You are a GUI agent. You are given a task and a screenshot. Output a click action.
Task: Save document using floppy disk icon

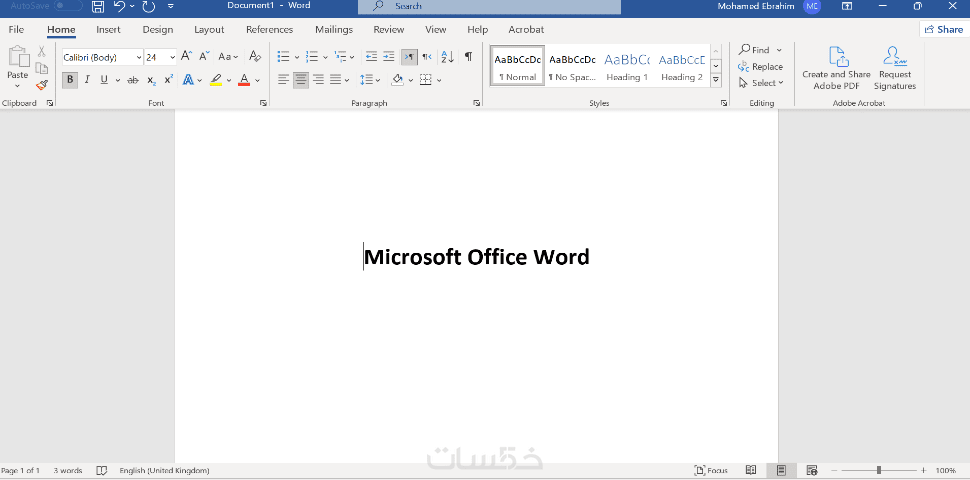(x=98, y=7)
